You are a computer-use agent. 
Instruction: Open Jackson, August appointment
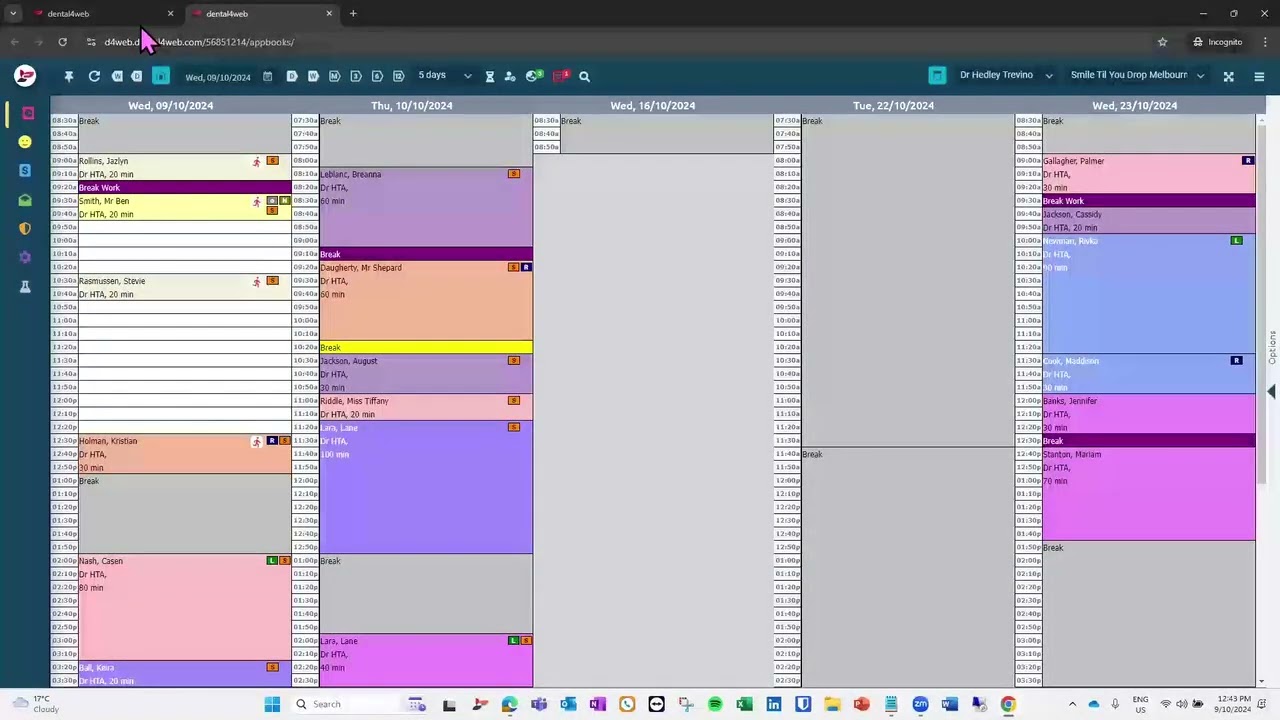426,374
